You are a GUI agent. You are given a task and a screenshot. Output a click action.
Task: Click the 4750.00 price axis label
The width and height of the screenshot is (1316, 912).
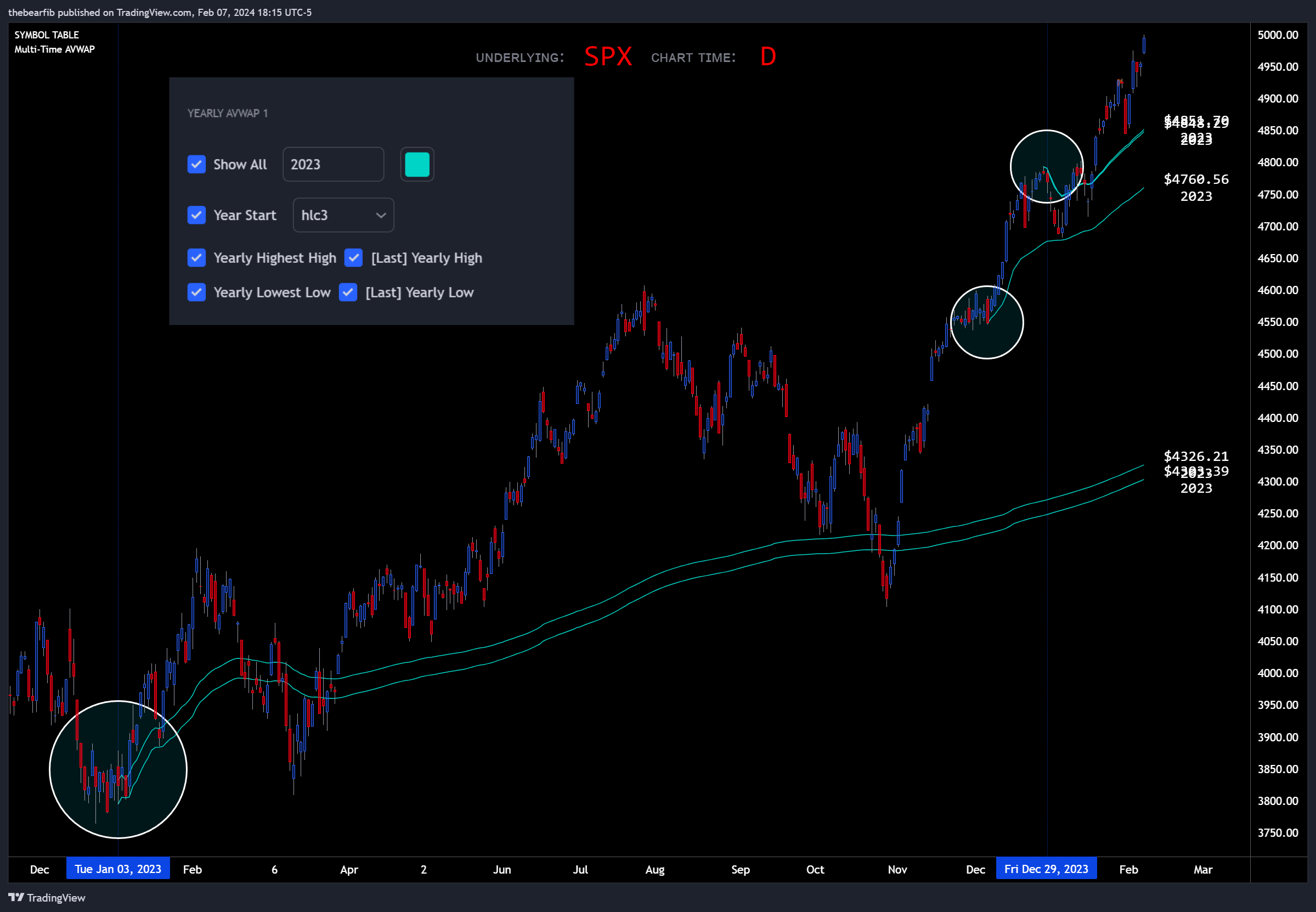pos(1278,194)
